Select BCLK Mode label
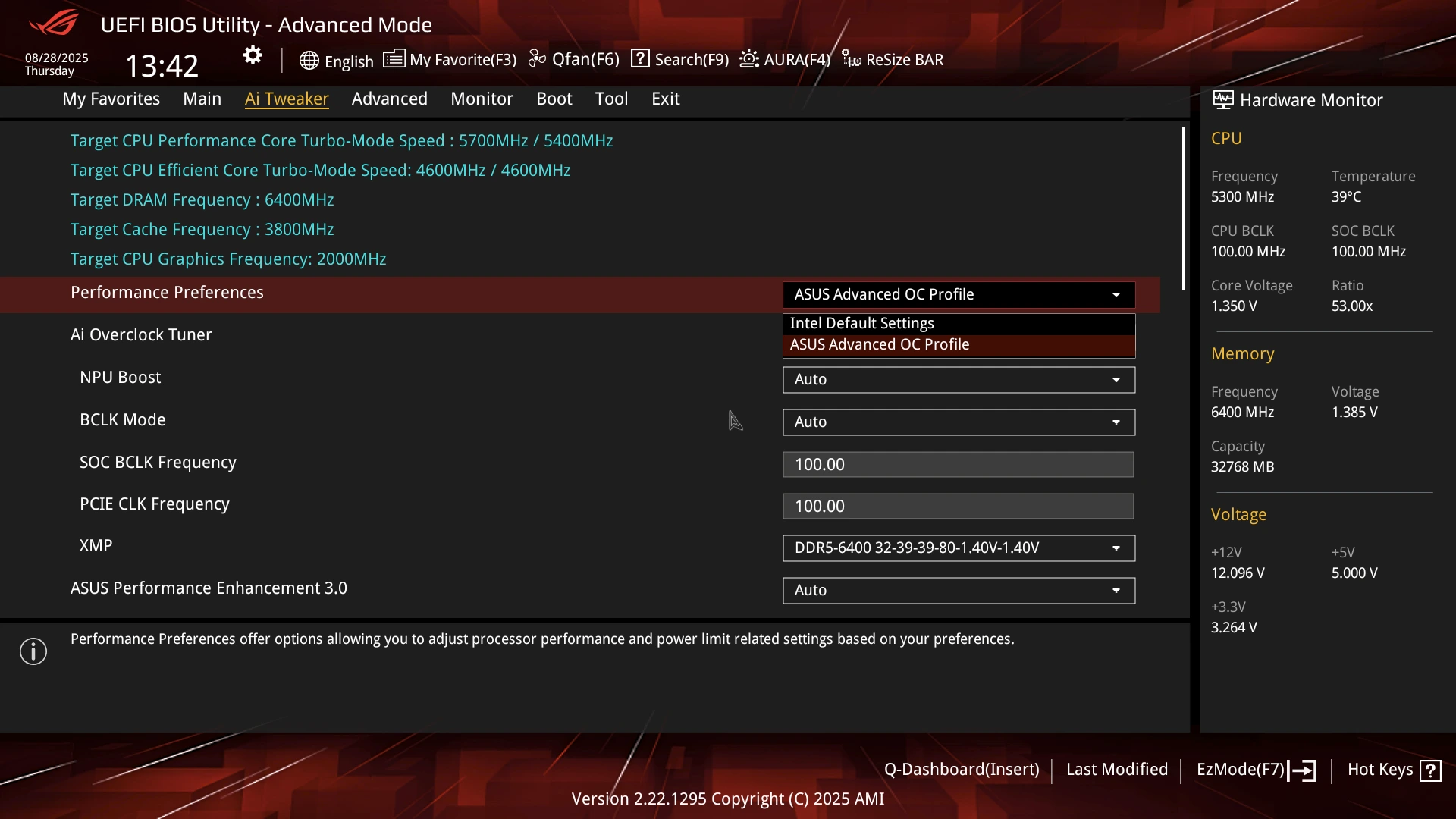 click(x=122, y=420)
